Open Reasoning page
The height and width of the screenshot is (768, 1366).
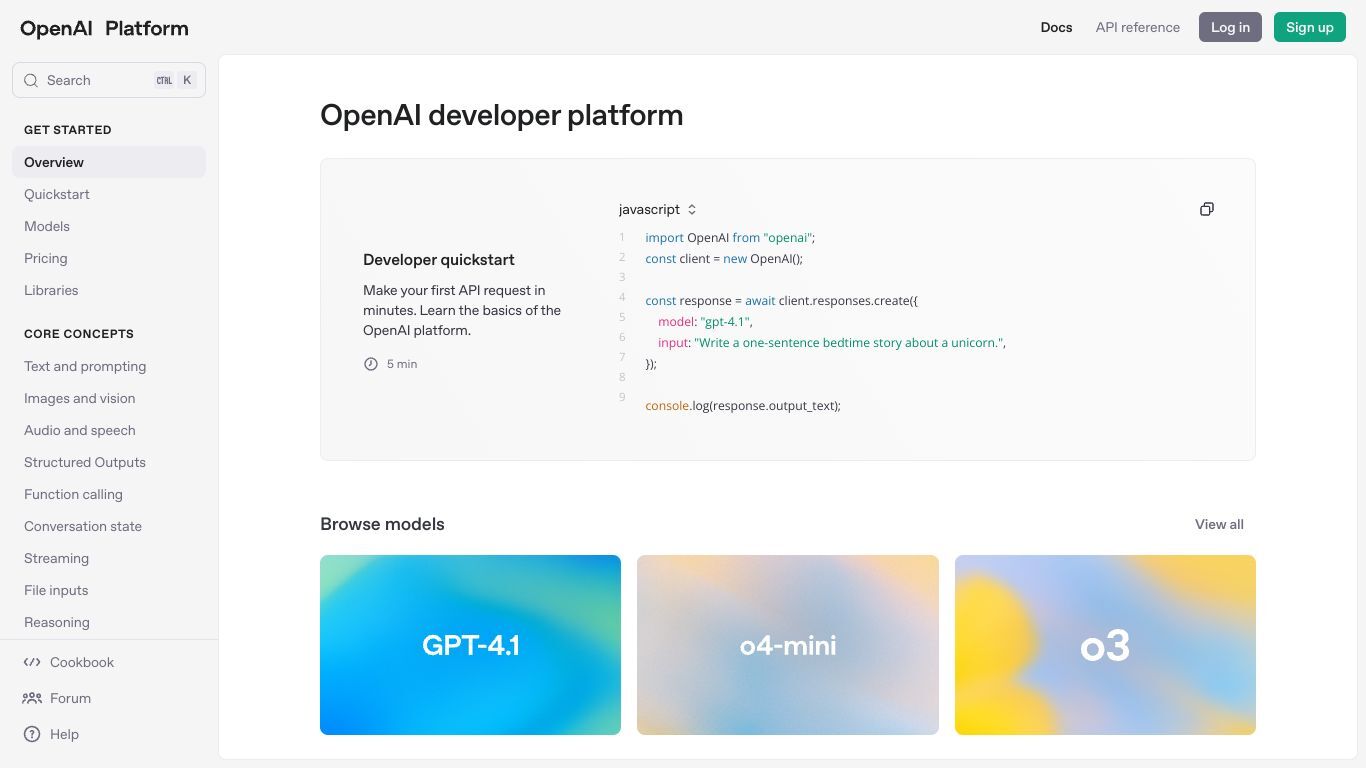[x=109, y=622]
